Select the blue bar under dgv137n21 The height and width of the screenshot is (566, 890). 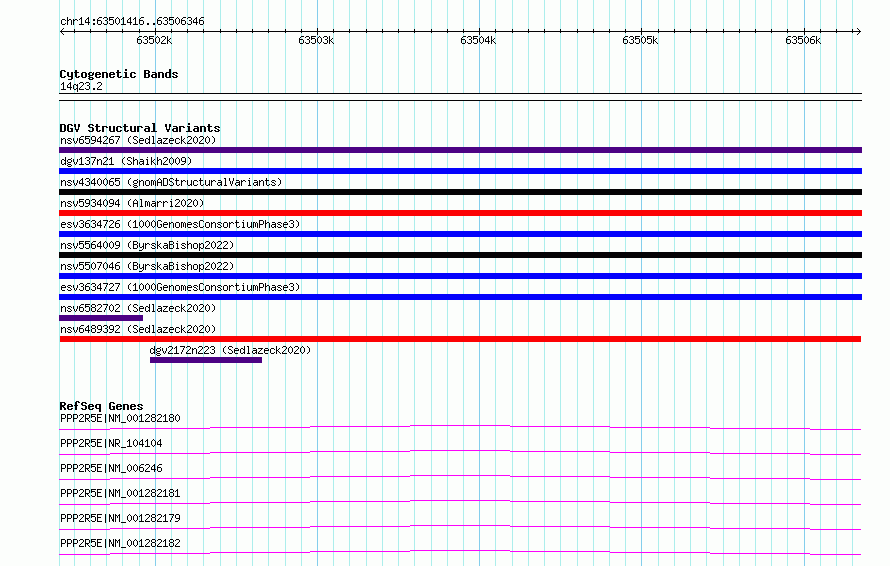460,171
